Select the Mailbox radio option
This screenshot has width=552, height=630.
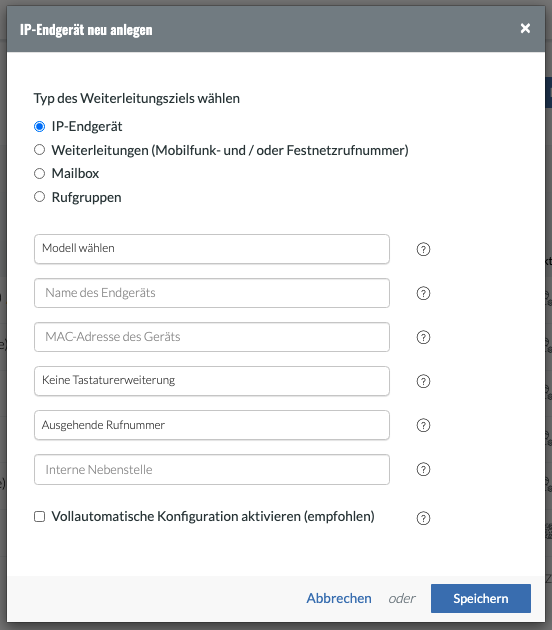pyautogui.click(x=39, y=174)
